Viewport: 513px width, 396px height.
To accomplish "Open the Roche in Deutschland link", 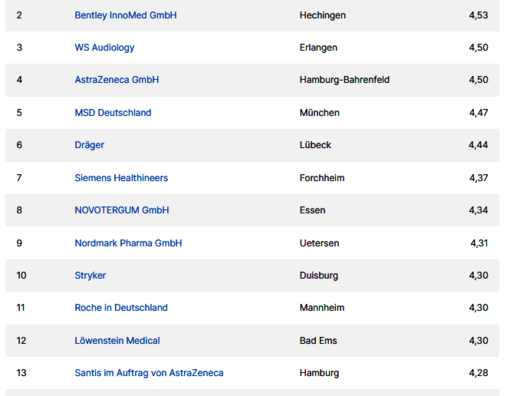I will pos(121,308).
